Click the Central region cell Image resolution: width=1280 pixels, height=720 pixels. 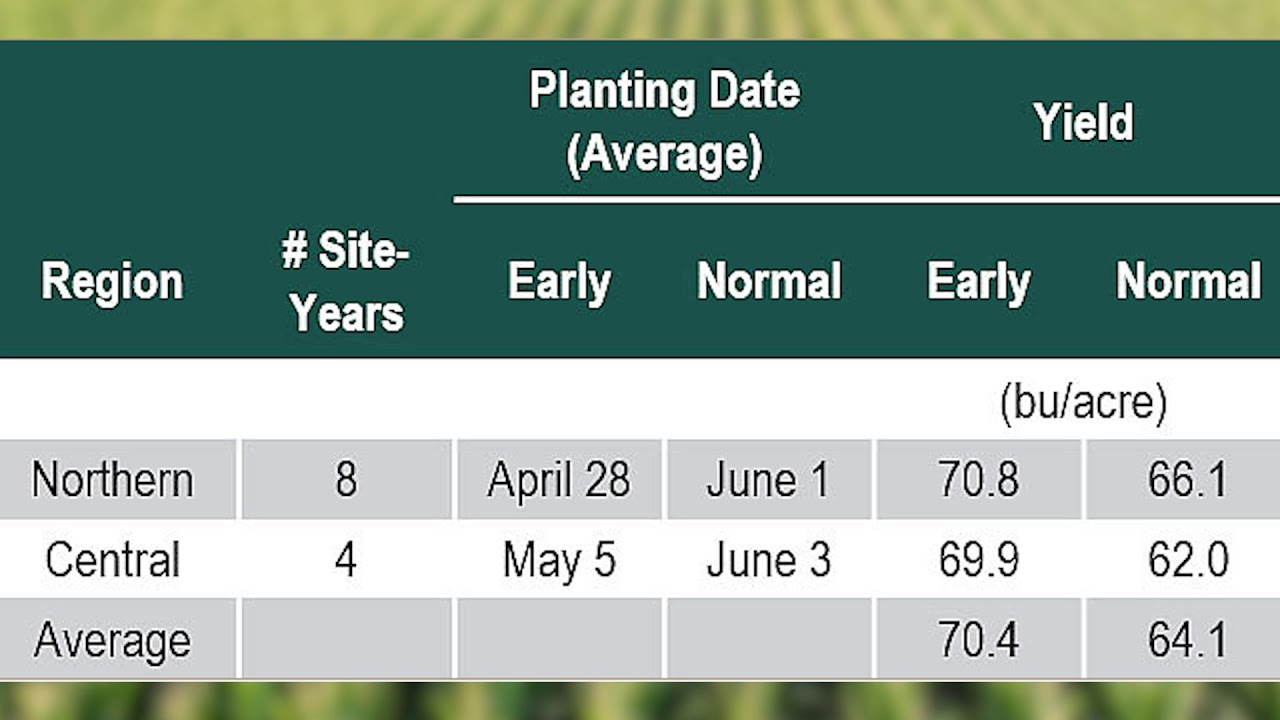coord(112,560)
